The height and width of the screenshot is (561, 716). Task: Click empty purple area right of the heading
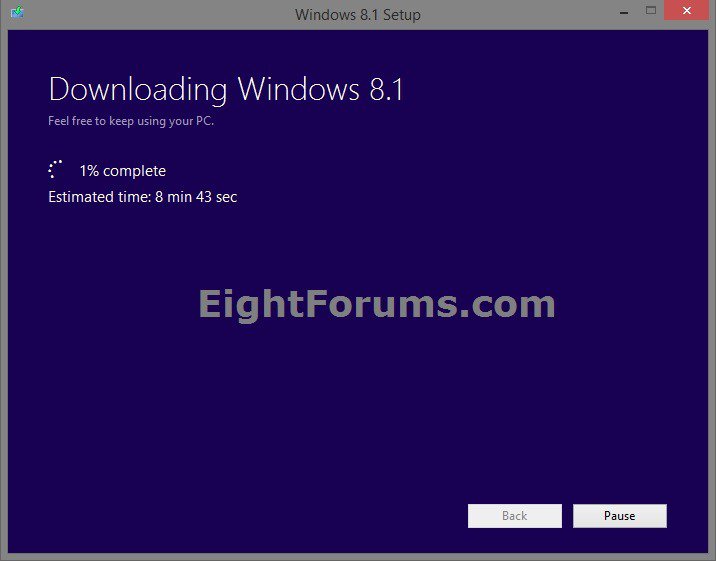point(560,90)
